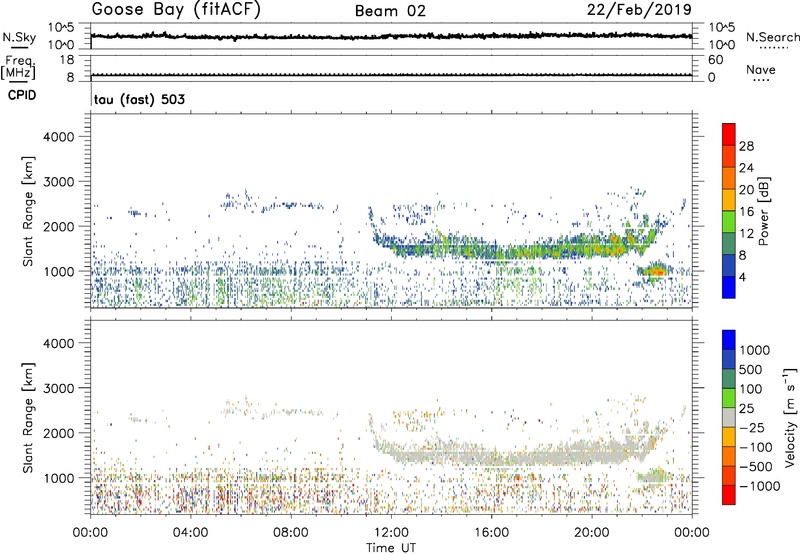Image resolution: width=800 pixels, height=554 pixels.
Task: Pick the yellow segment of power color bar
Action: pos(729,200)
